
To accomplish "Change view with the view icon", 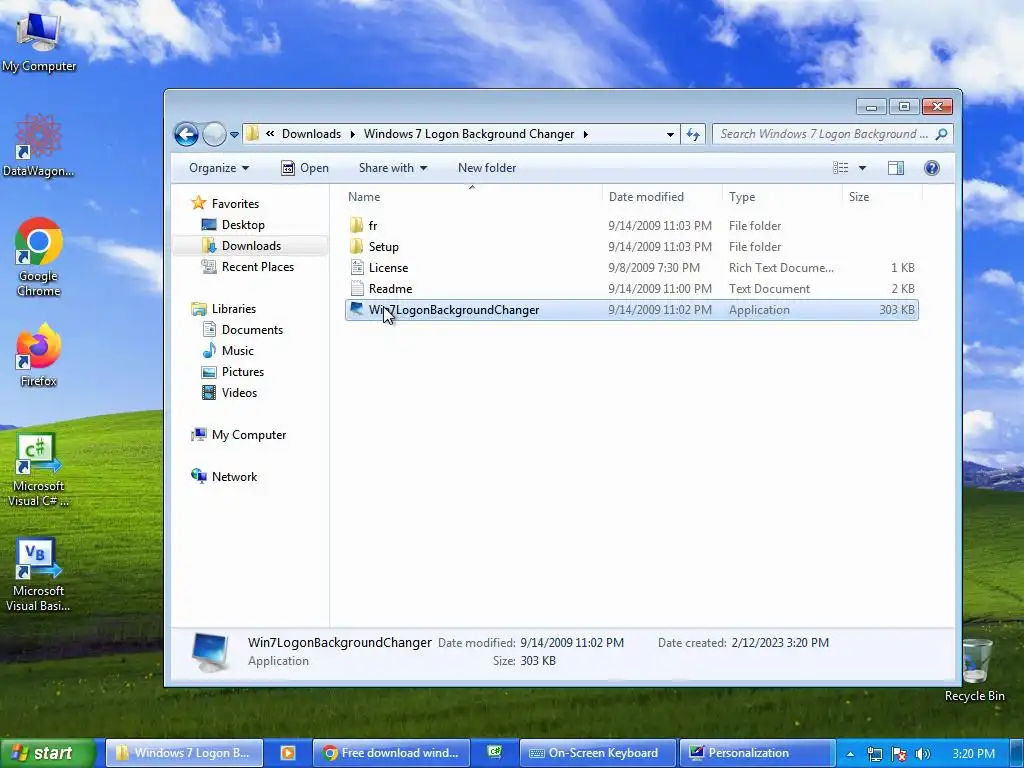I will (840, 168).
